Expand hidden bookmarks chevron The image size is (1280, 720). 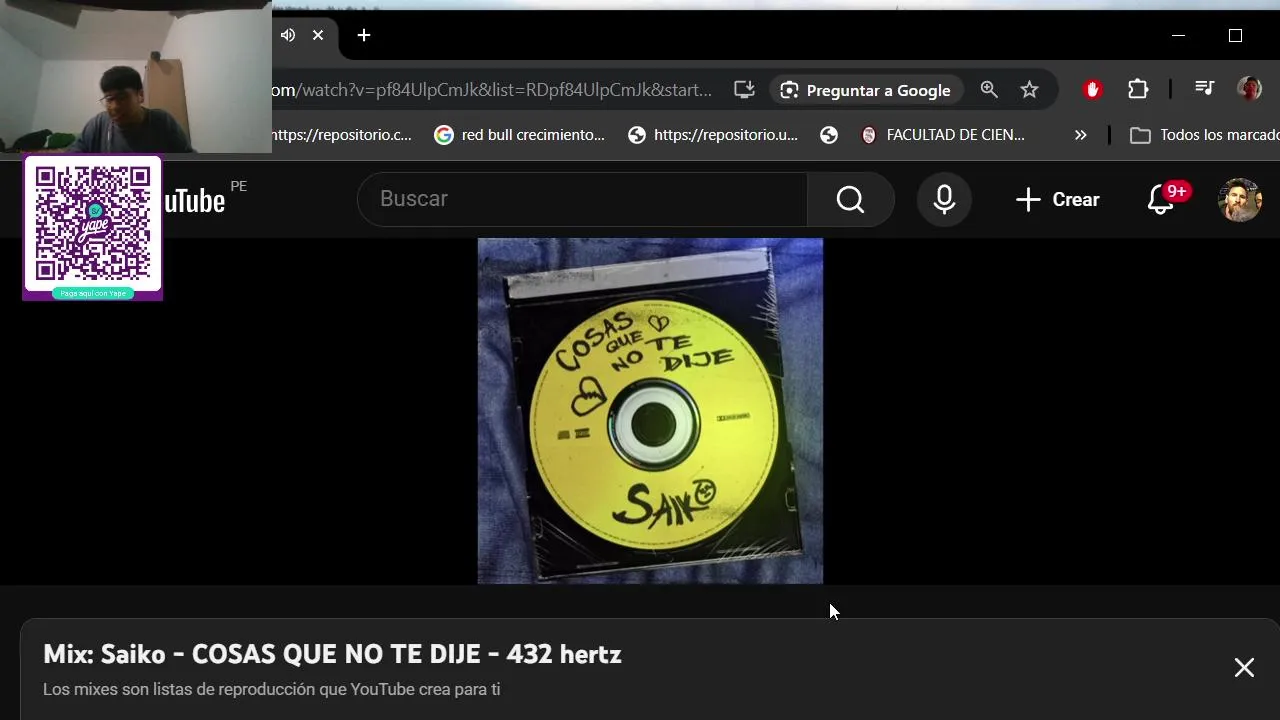pos(1080,135)
